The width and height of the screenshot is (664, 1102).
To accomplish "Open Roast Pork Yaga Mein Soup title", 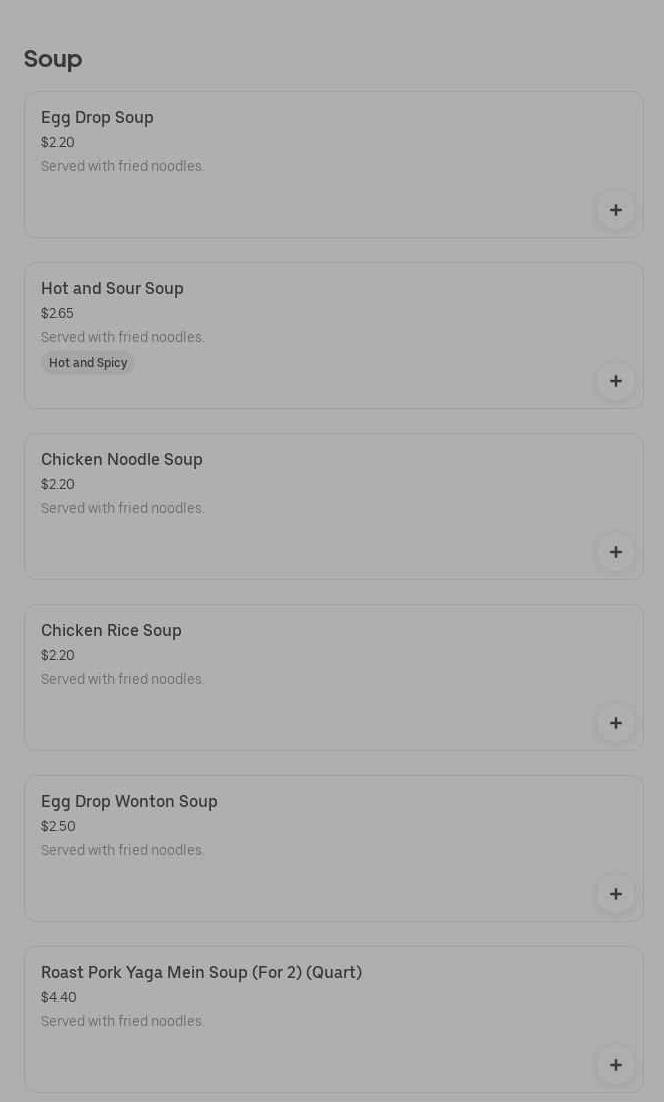I will tap(201, 973).
